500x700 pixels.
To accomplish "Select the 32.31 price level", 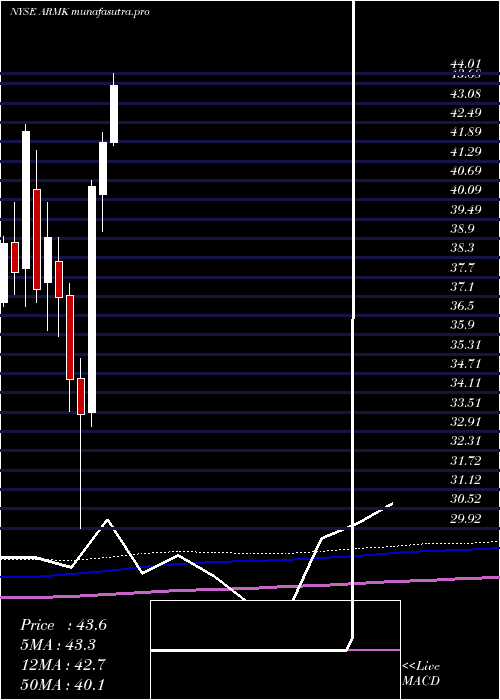I will (x=466, y=441).
